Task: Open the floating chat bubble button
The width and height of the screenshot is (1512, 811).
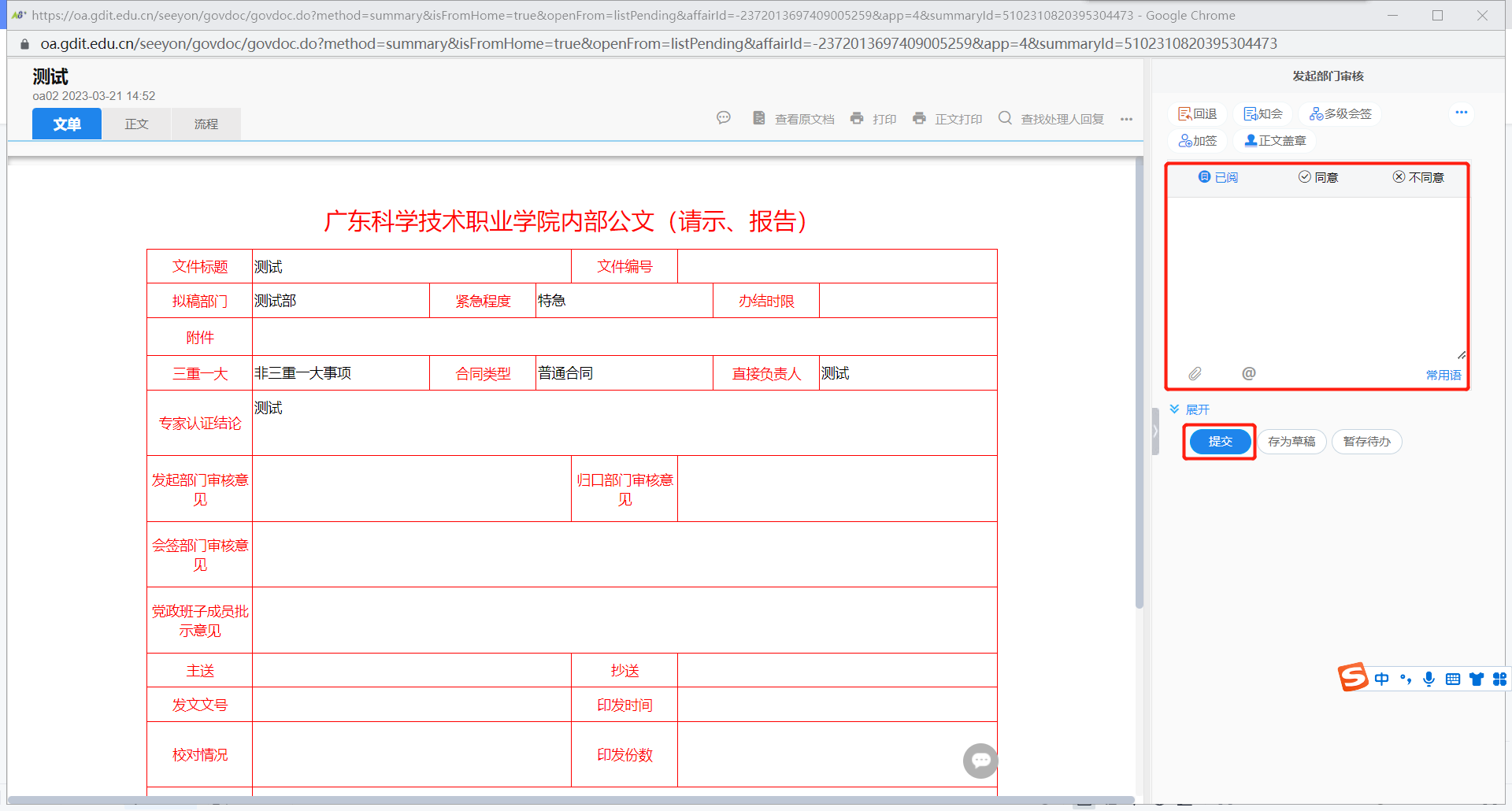Action: click(x=980, y=761)
